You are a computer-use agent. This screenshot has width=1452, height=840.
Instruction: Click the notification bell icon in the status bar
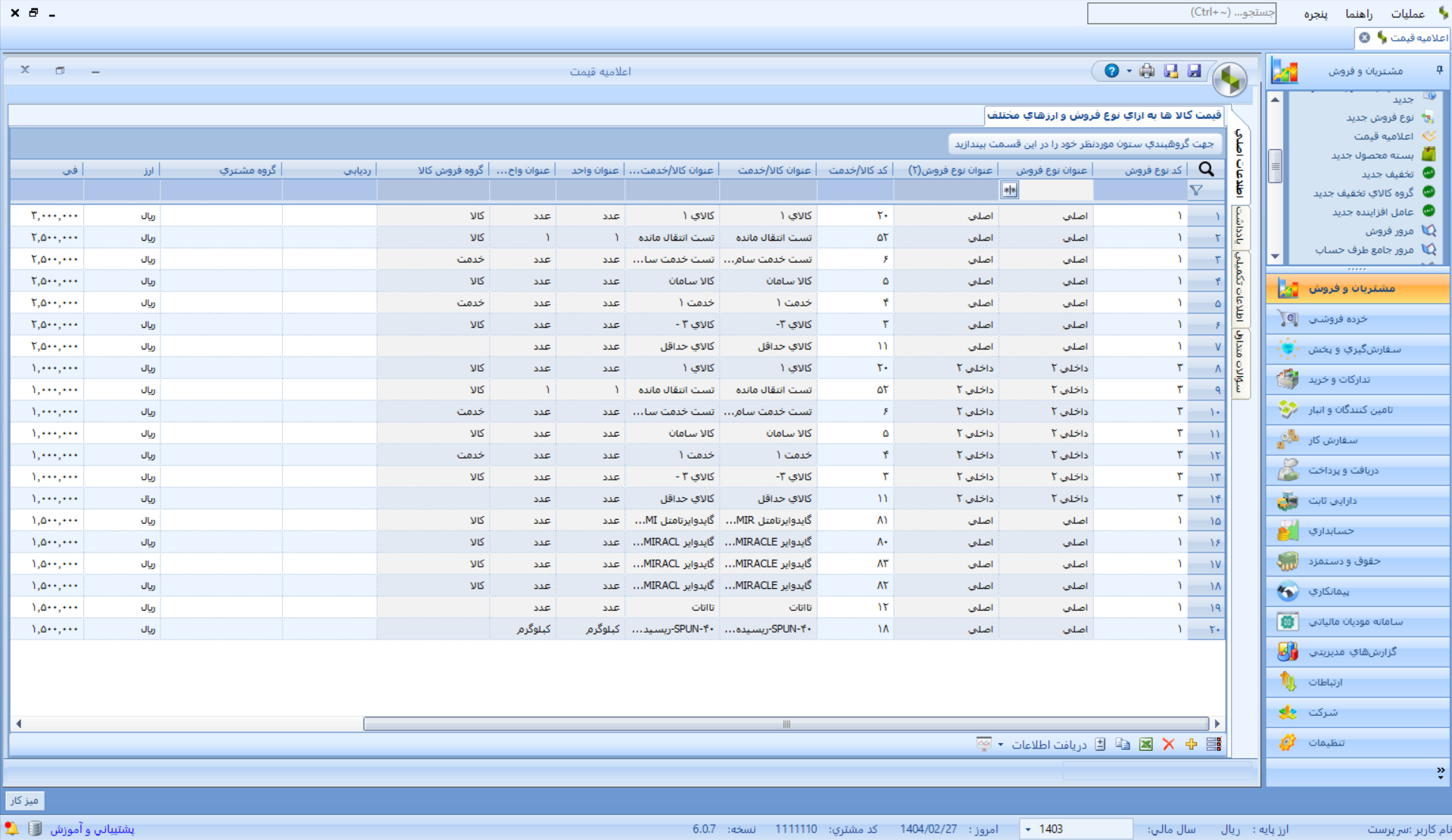click(11, 829)
